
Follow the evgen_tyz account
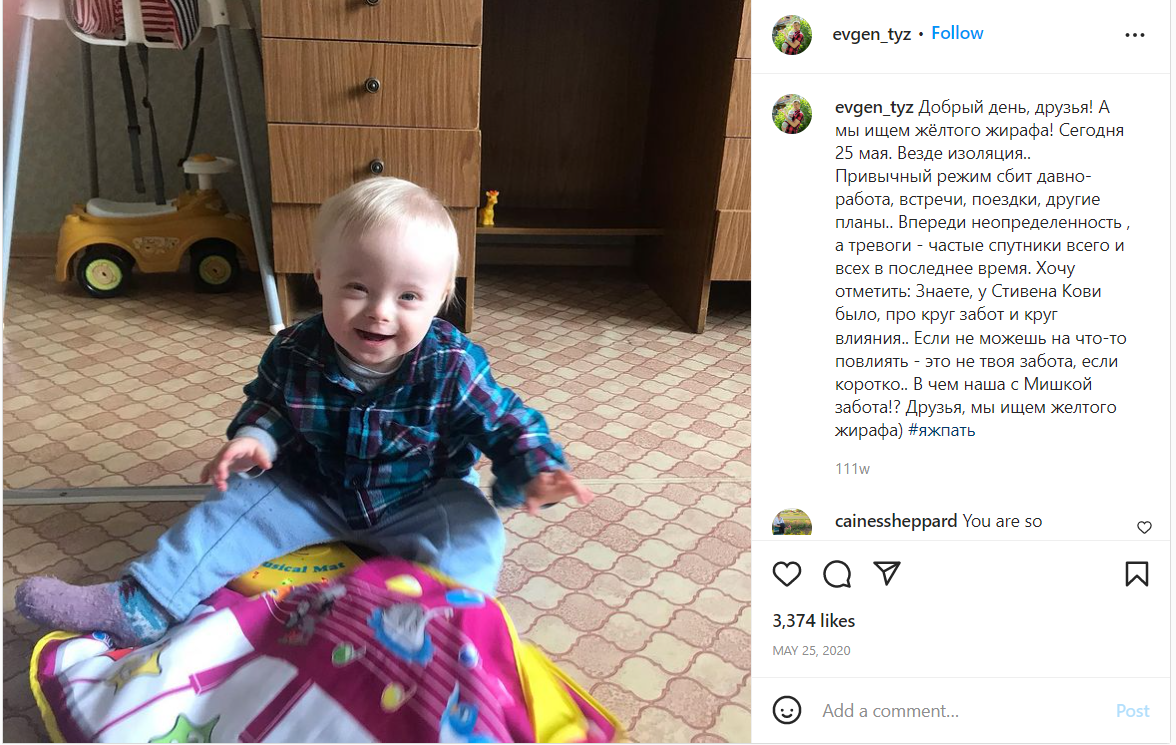pyautogui.click(x=957, y=33)
